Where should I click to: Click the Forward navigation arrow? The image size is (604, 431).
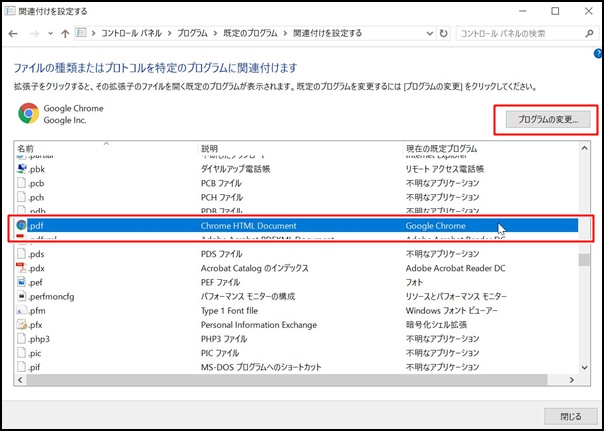point(34,34)
